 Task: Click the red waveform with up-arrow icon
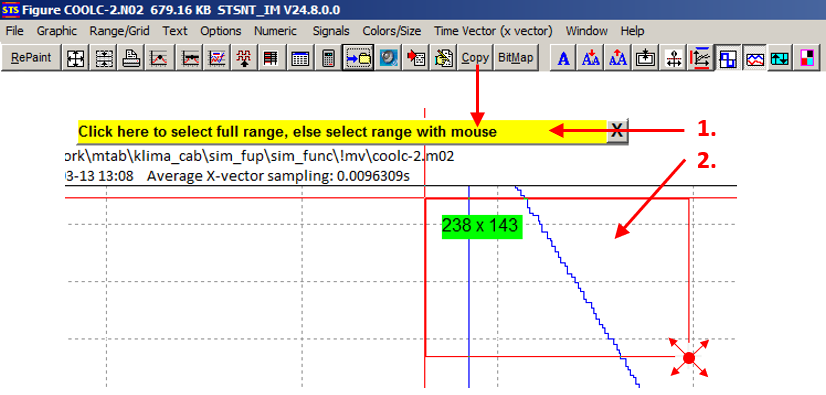coord(244,58)
